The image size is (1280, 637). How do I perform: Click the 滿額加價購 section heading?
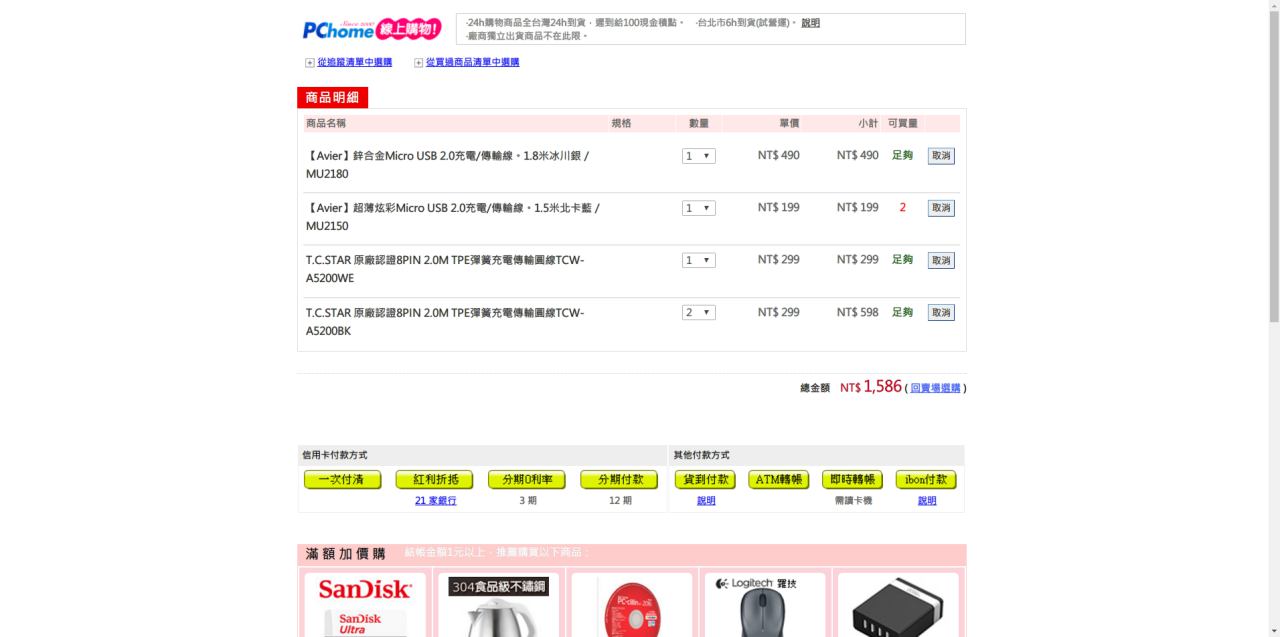[x=345, y=553]
